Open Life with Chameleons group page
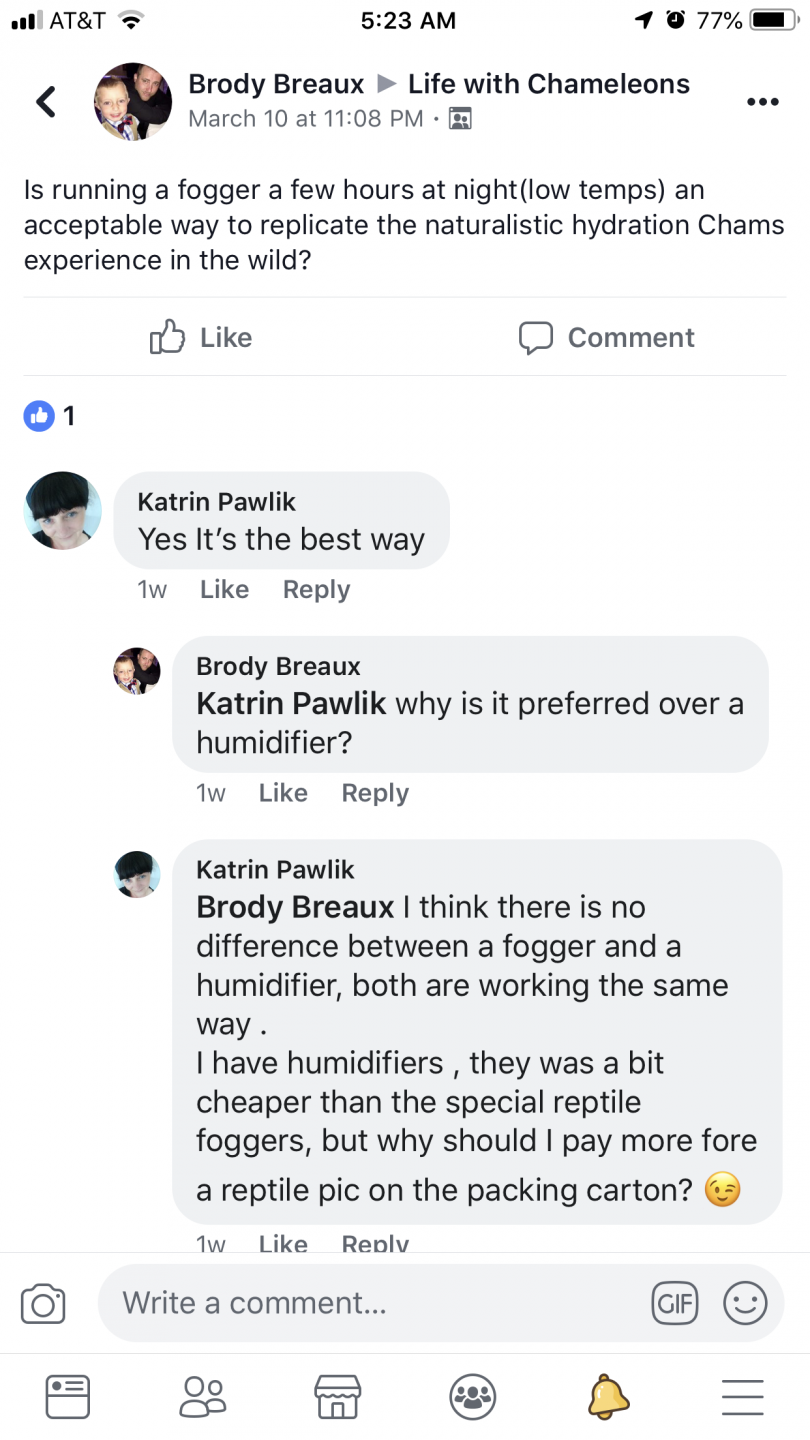 pos(548,84)
